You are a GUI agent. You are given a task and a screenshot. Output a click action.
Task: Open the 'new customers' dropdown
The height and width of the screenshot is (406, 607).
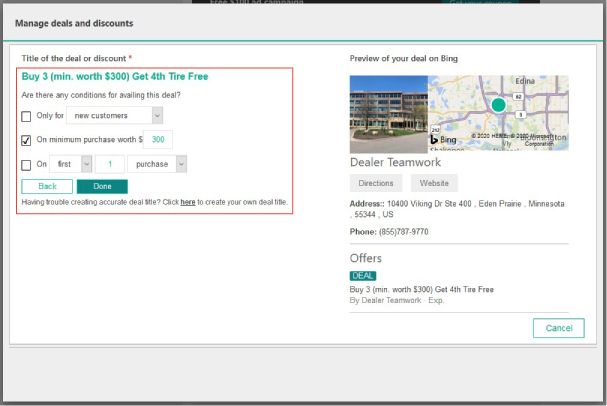pos(115,115)
